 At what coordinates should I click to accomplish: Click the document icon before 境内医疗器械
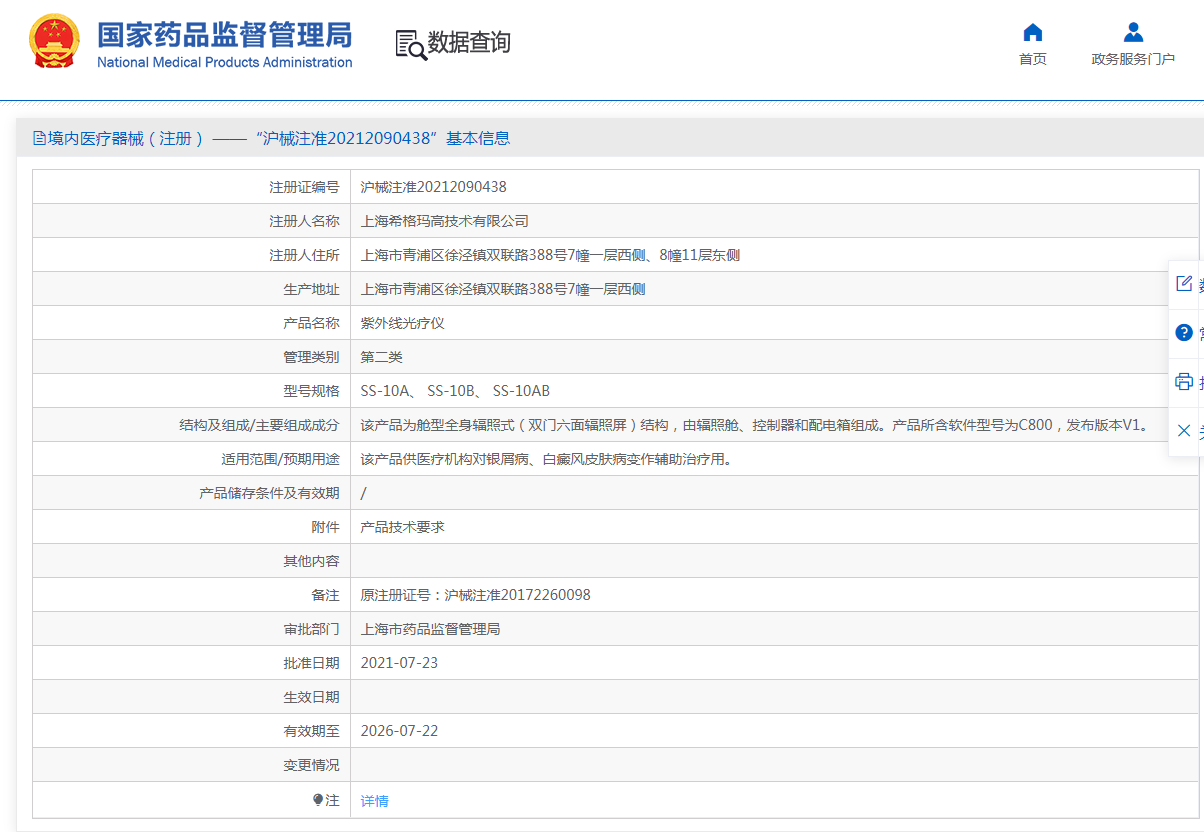click(40, 138)
